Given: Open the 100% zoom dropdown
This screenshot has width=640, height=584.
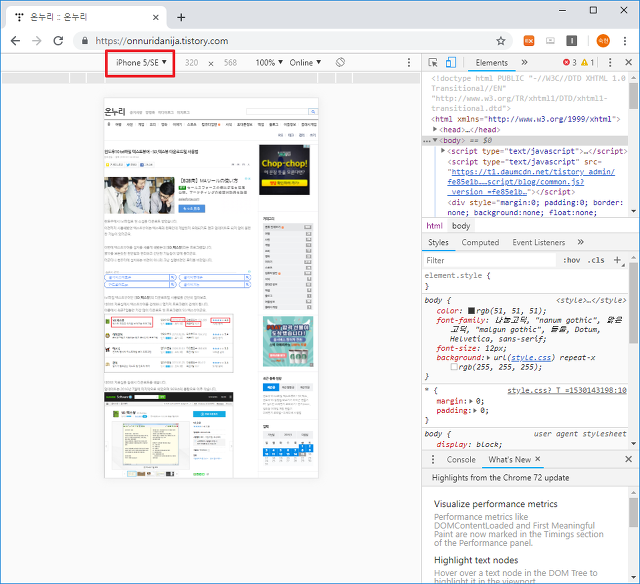Looking at the screenshot, I should coord(269,62).
